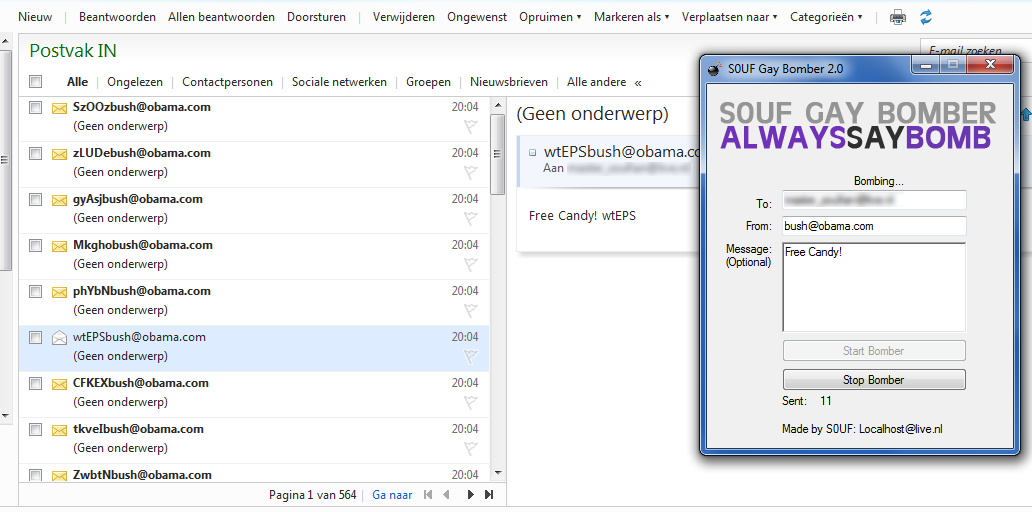Click the blue refresh icon in the toolbar

click(x=926, y=17)
